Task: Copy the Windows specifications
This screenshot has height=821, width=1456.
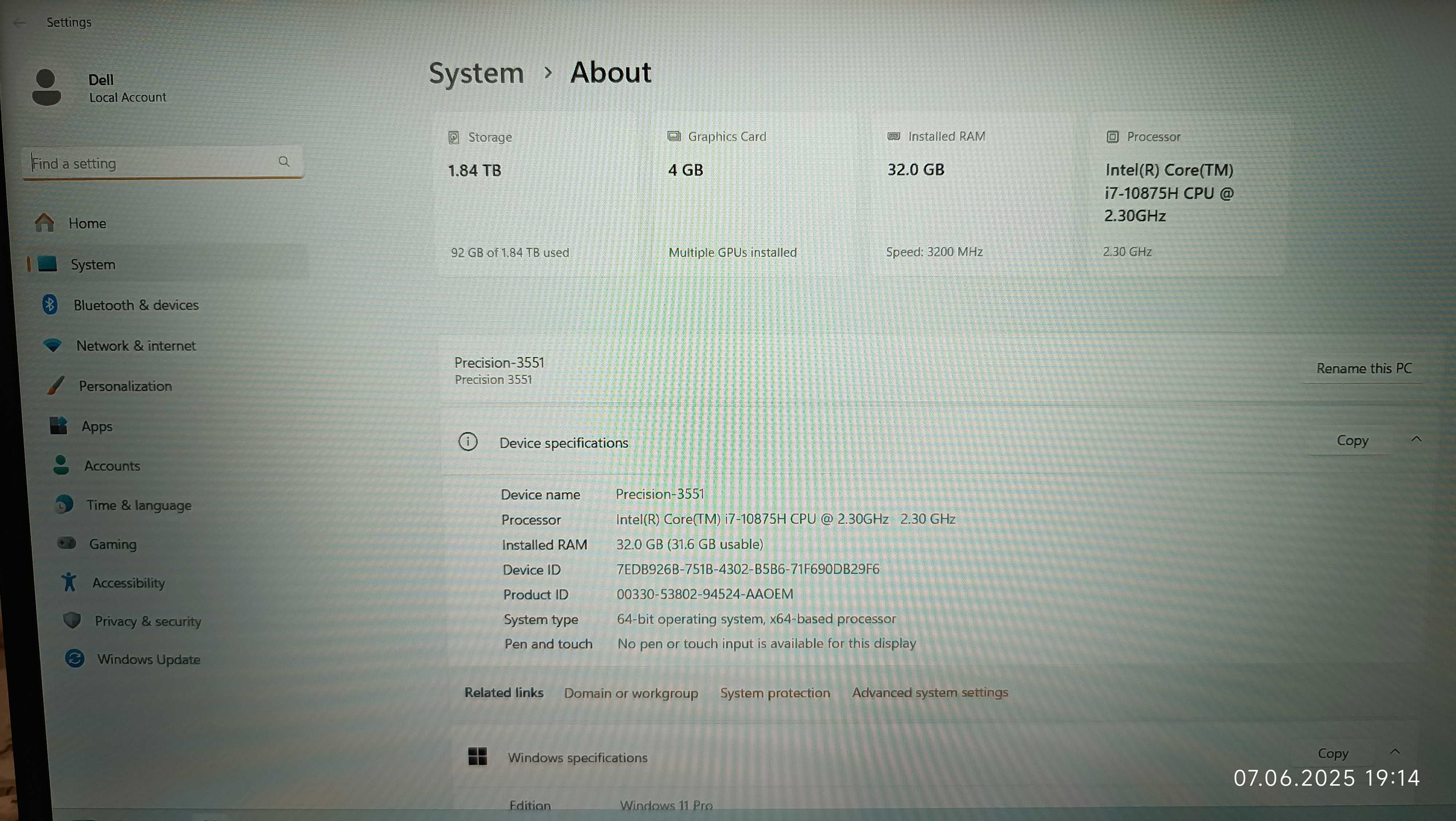Action: pos(1333,753)
